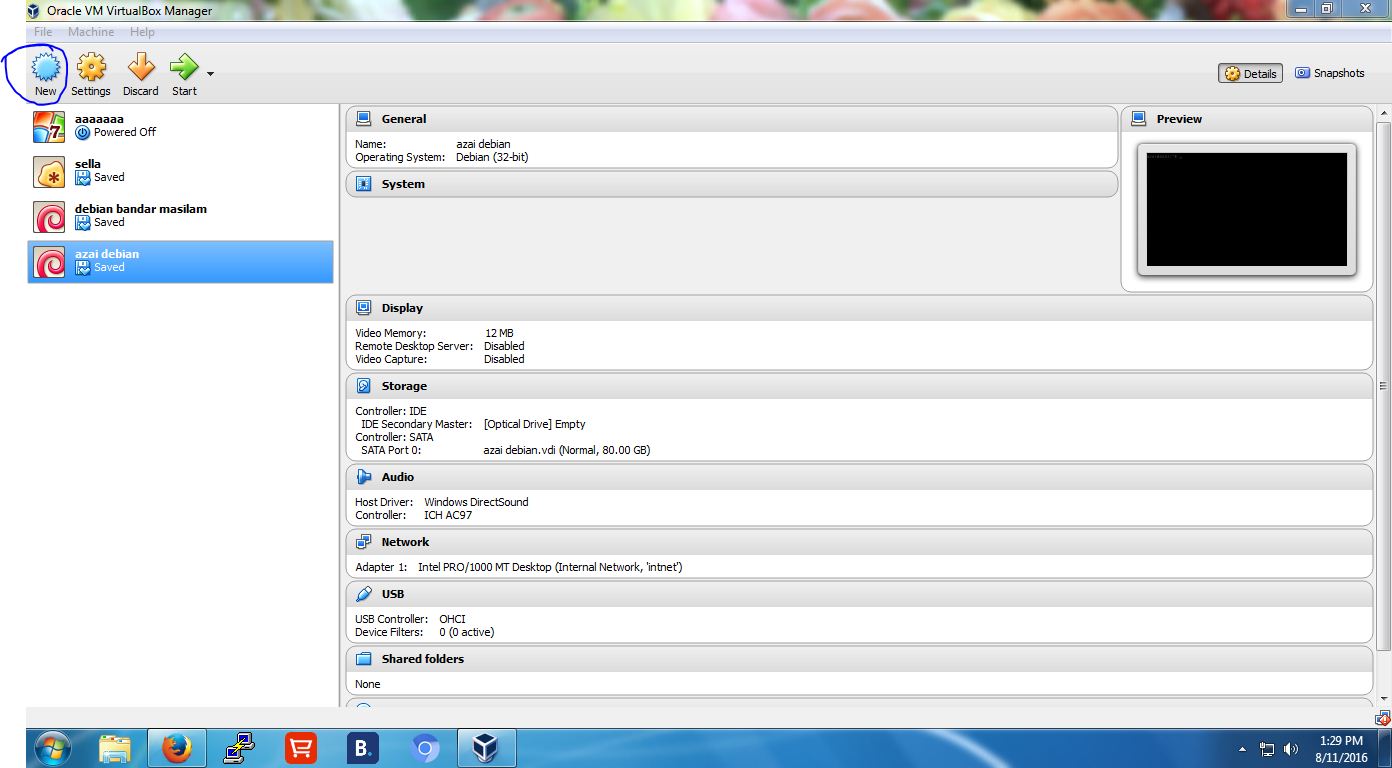Open the Settings toolbar icon

[x=91, y=68]
